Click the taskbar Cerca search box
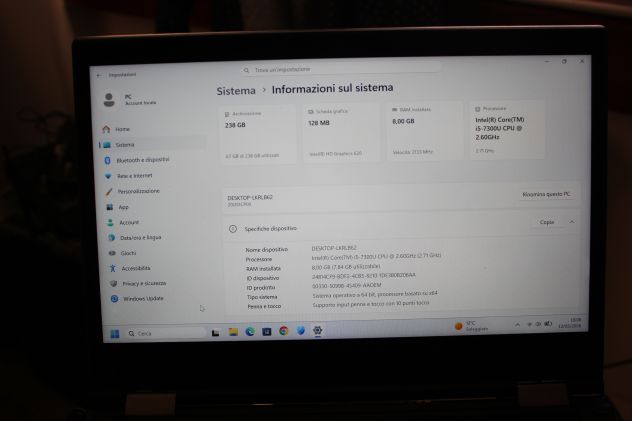Viewport: 632px width, 421px height. click(x=165, y=333)
